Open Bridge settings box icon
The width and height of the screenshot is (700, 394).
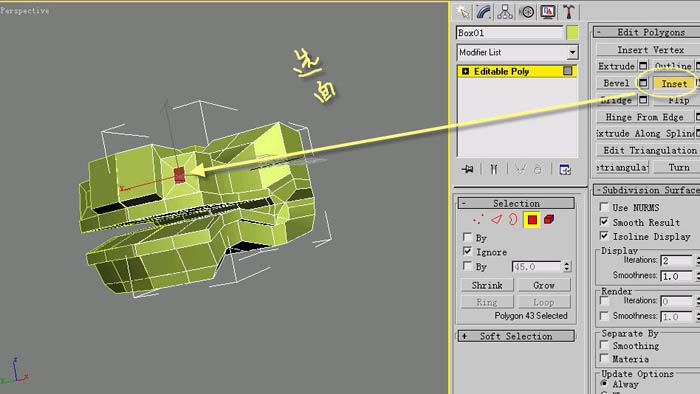[x=643, y=100]
